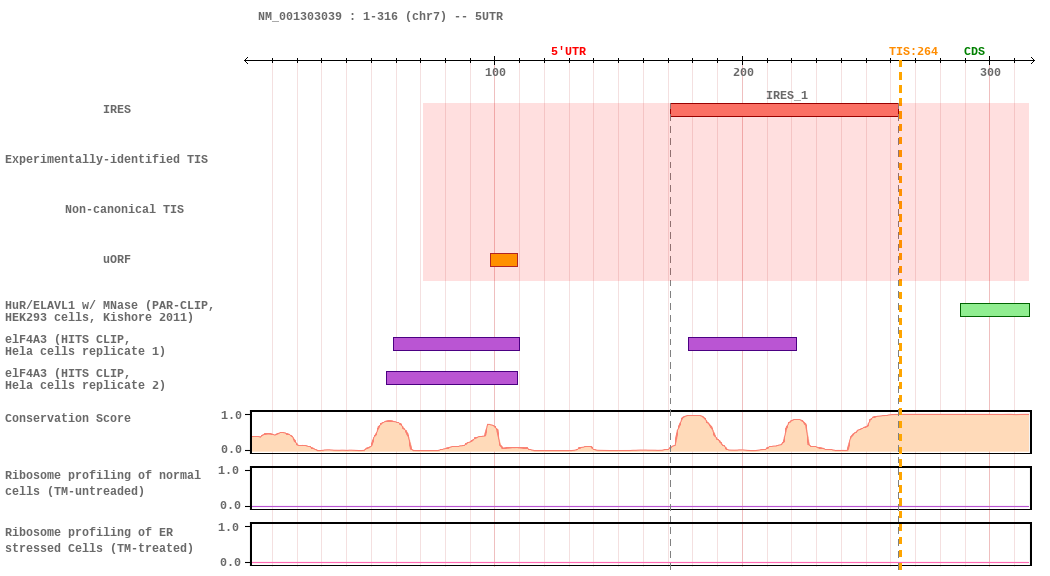
Task: Click the red 5'UTR region label
Action: pos(568,52)
